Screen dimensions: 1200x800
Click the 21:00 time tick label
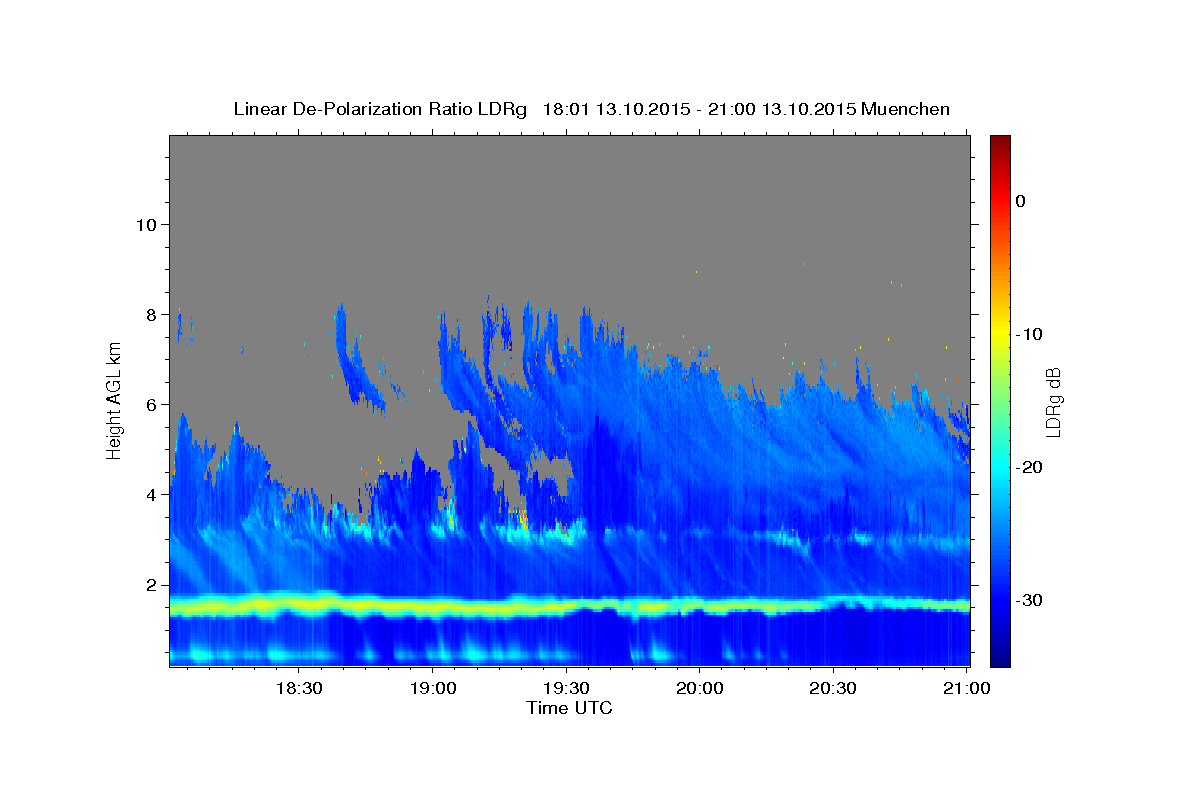[966, 688]
